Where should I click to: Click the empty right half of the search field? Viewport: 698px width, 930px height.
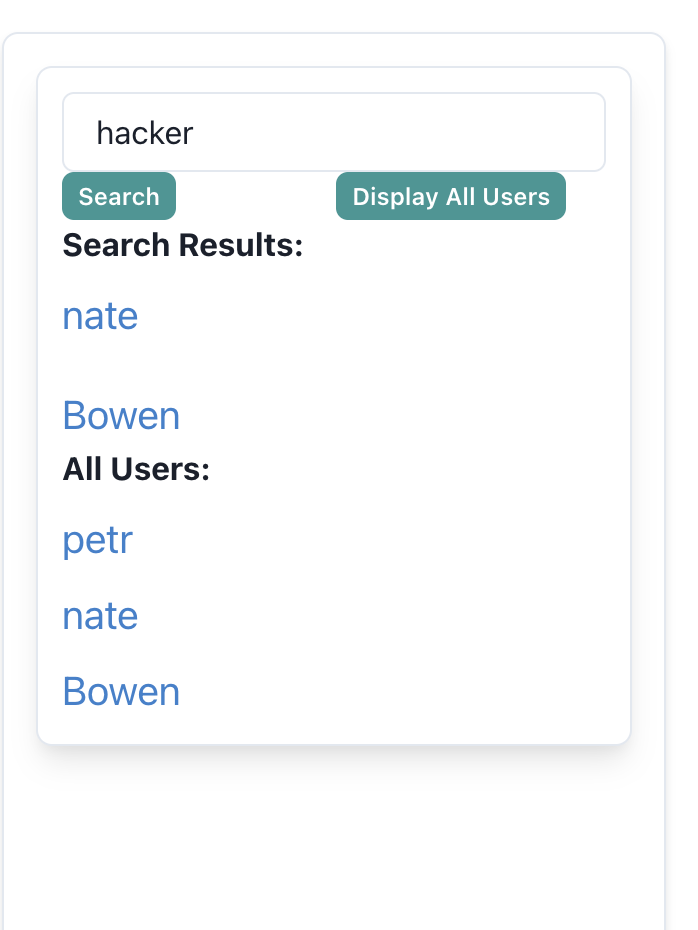coord(468,132)
